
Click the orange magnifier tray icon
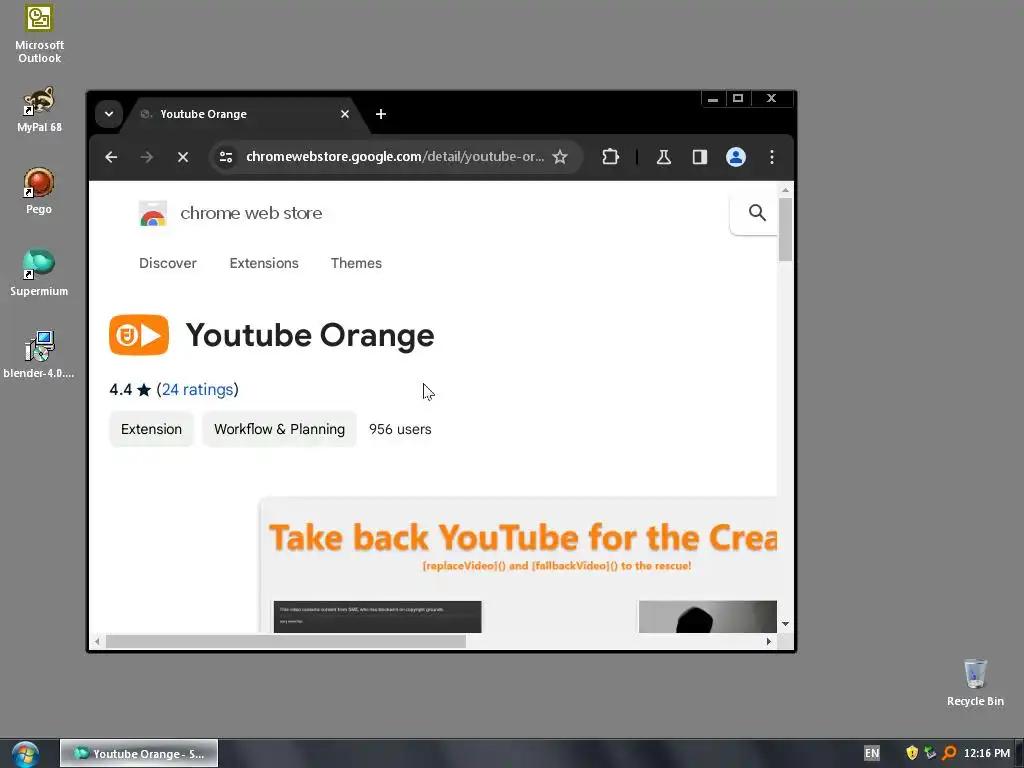[x=949, y=753]
